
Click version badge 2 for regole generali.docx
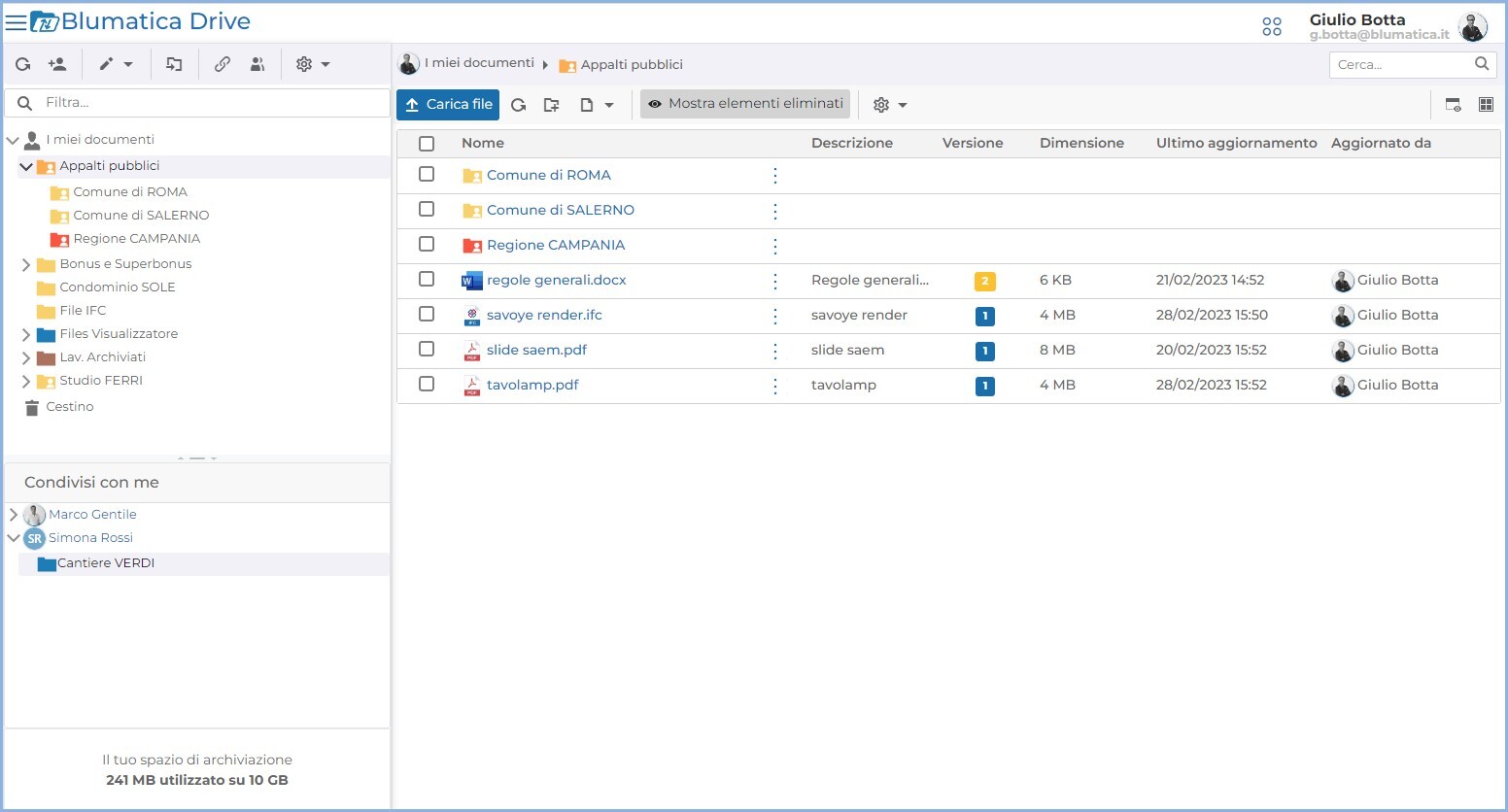pos(984,281)
